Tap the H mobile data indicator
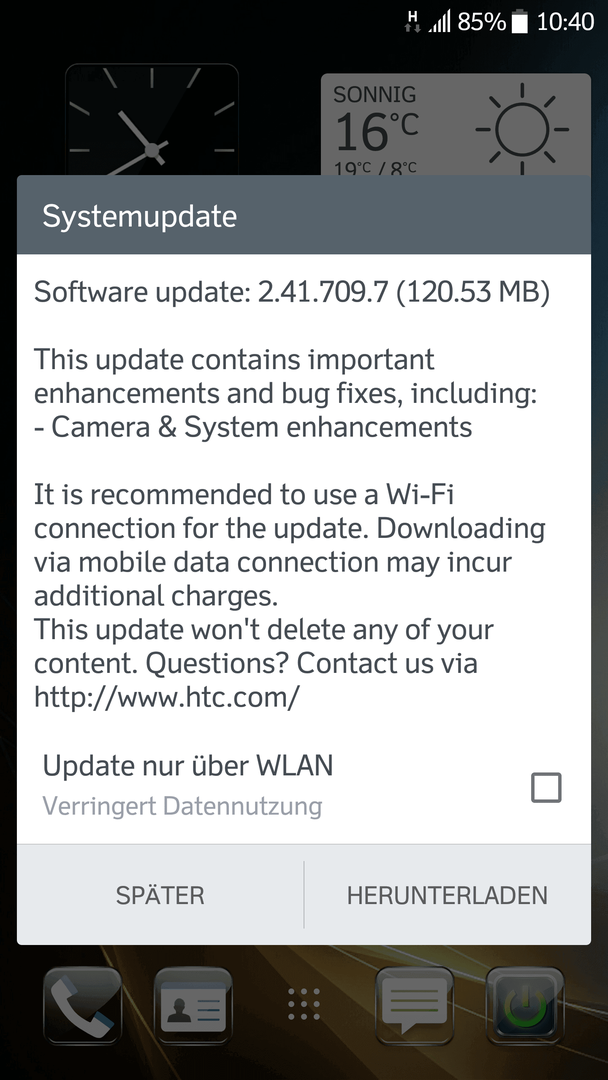 tap(413, 21)
